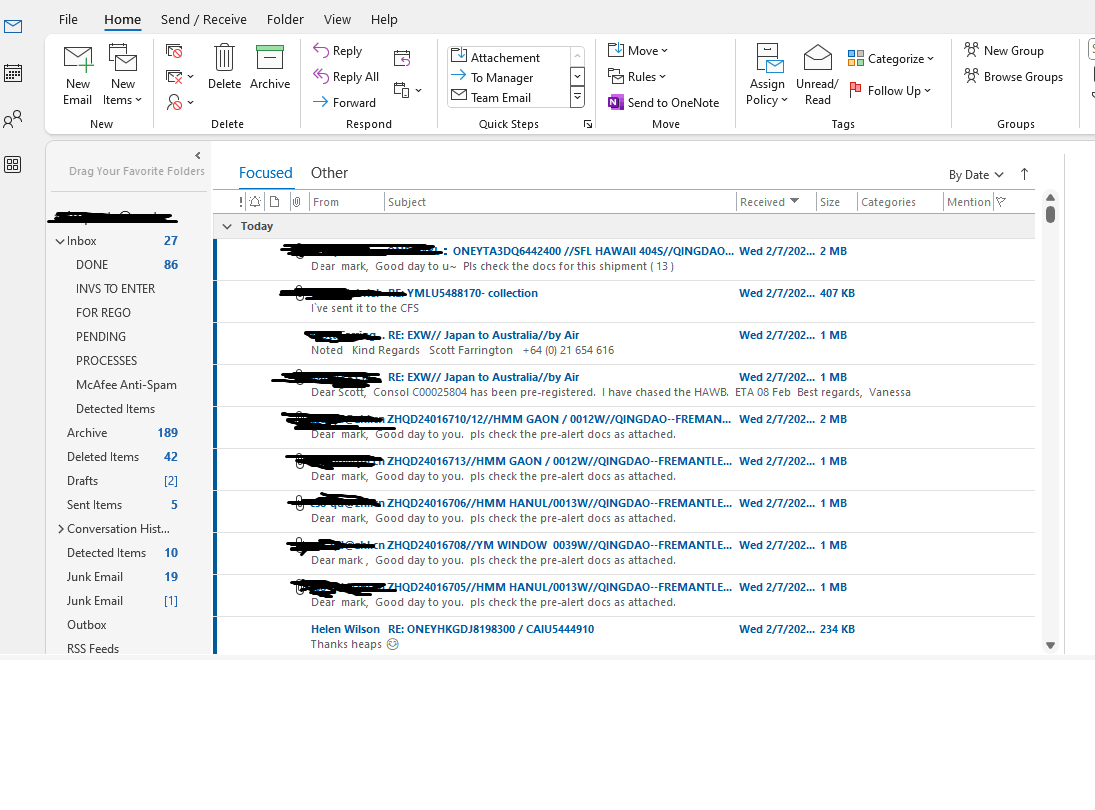The width and height of the screenshot is (1095, 810).
Task: Open the Move dropdown
Action: pos(638,50)
